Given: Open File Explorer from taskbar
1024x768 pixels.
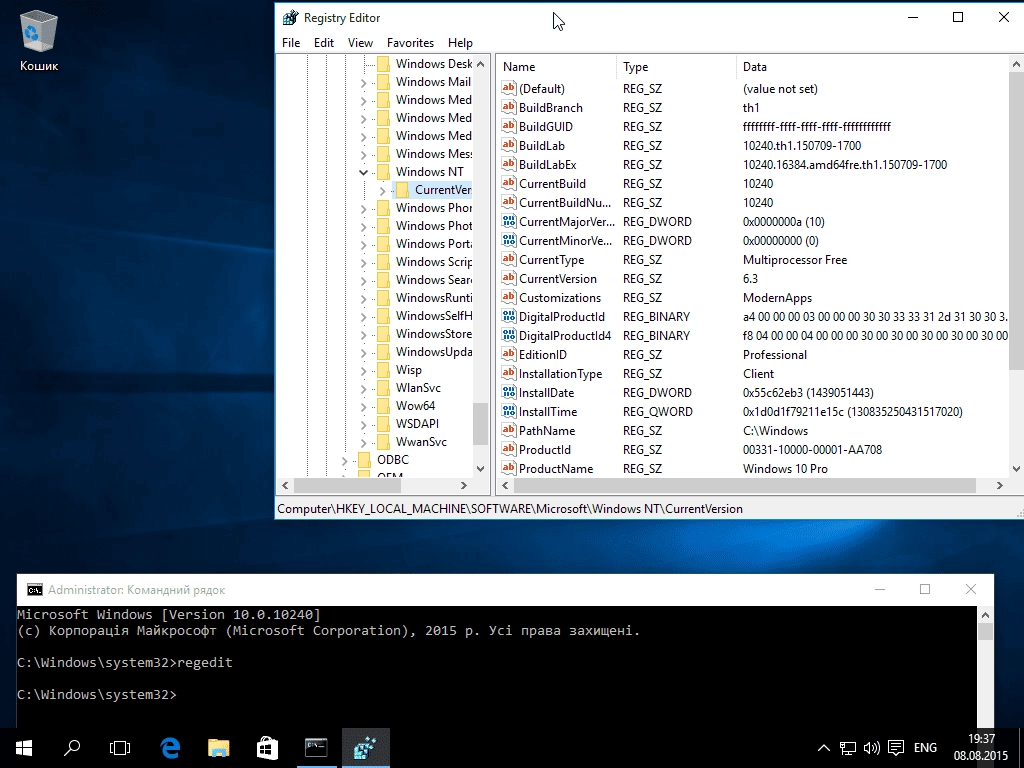Looking at the screenshot, I should pyautogui.click(x=219, y=748).
